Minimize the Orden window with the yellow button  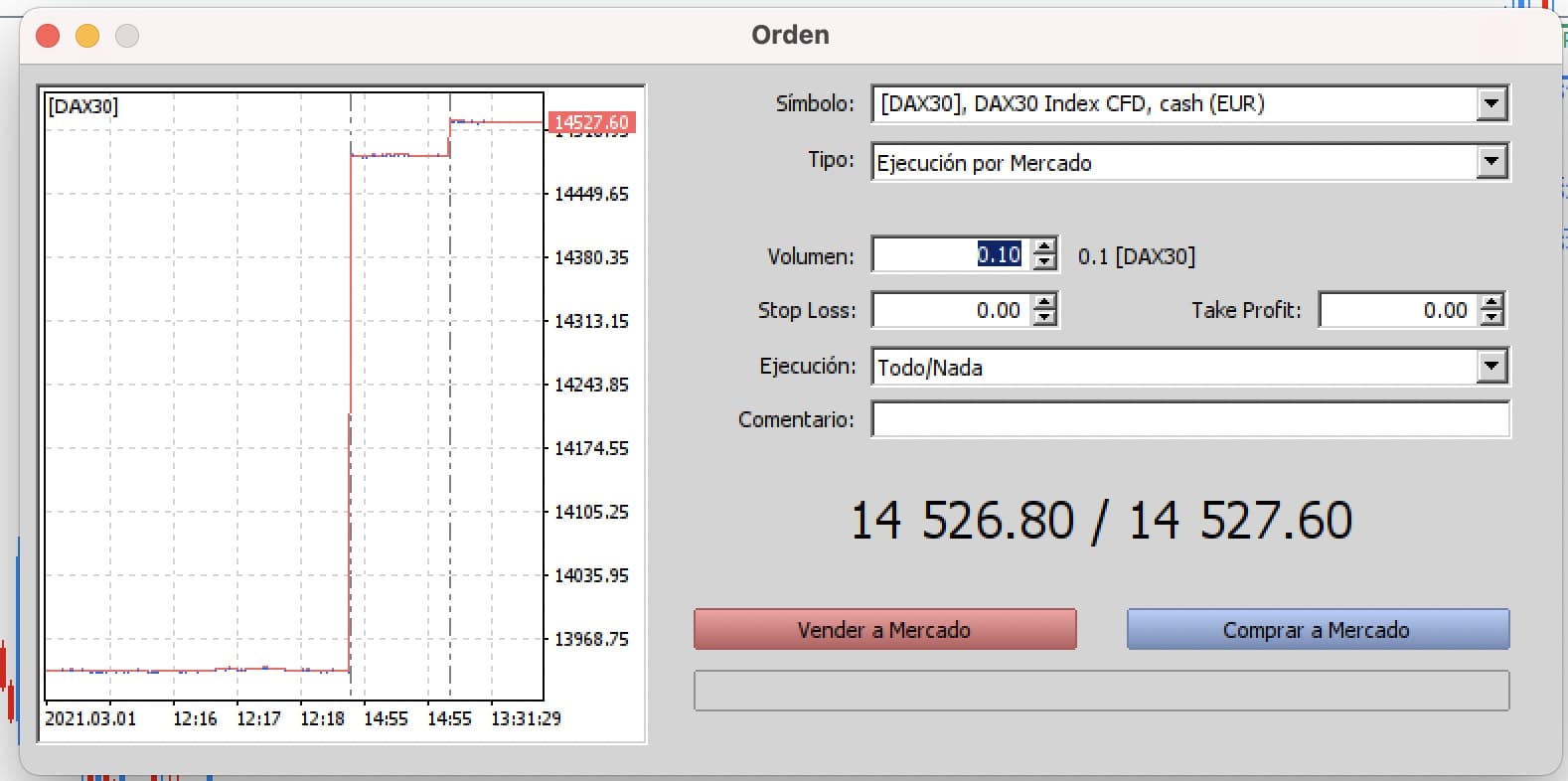pos(87,36)
